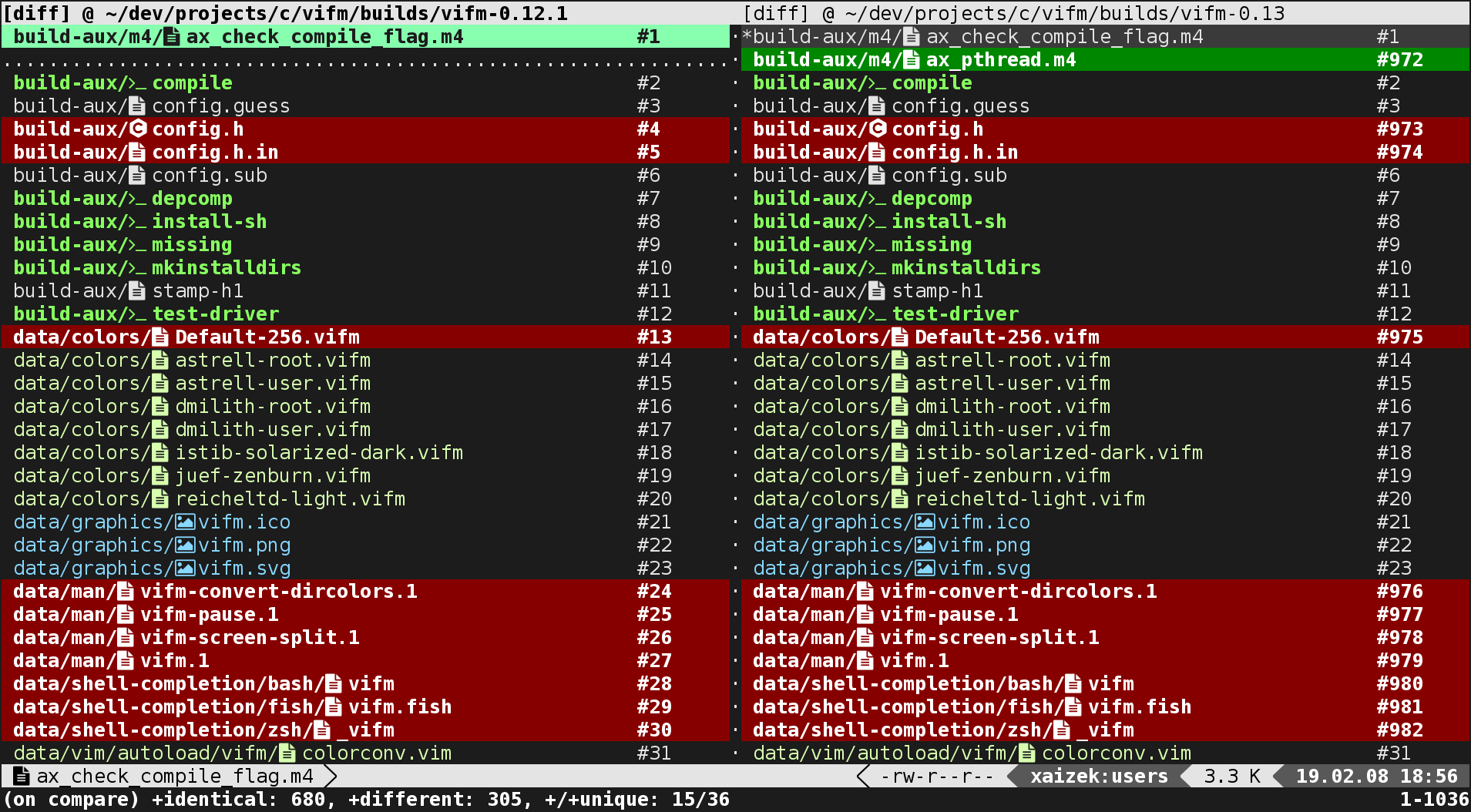Image resolution: width=1471 pixels, height=812 pixels.
Task: Click the shell script icon before compile in left pane
Action: click(137, 83)
